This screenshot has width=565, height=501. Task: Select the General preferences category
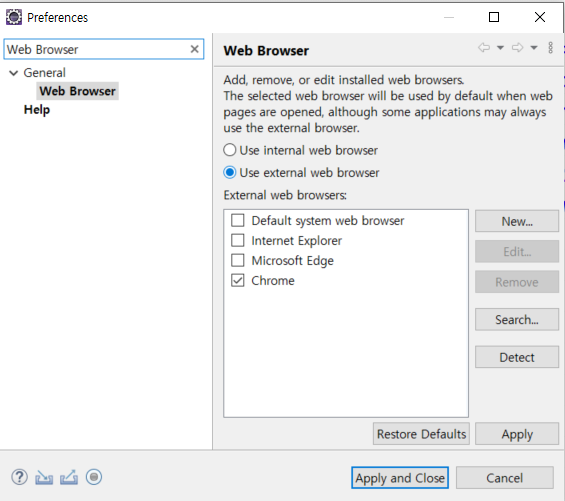click(x=45, y=73)
